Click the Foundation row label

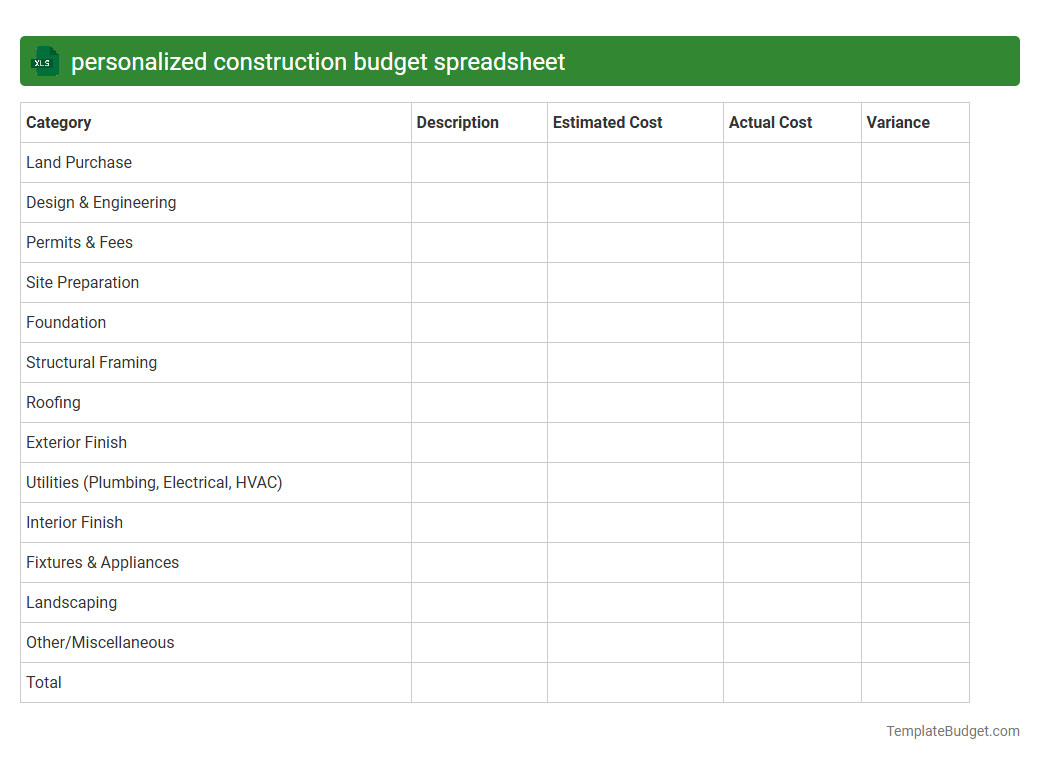[x=66, y=322]
